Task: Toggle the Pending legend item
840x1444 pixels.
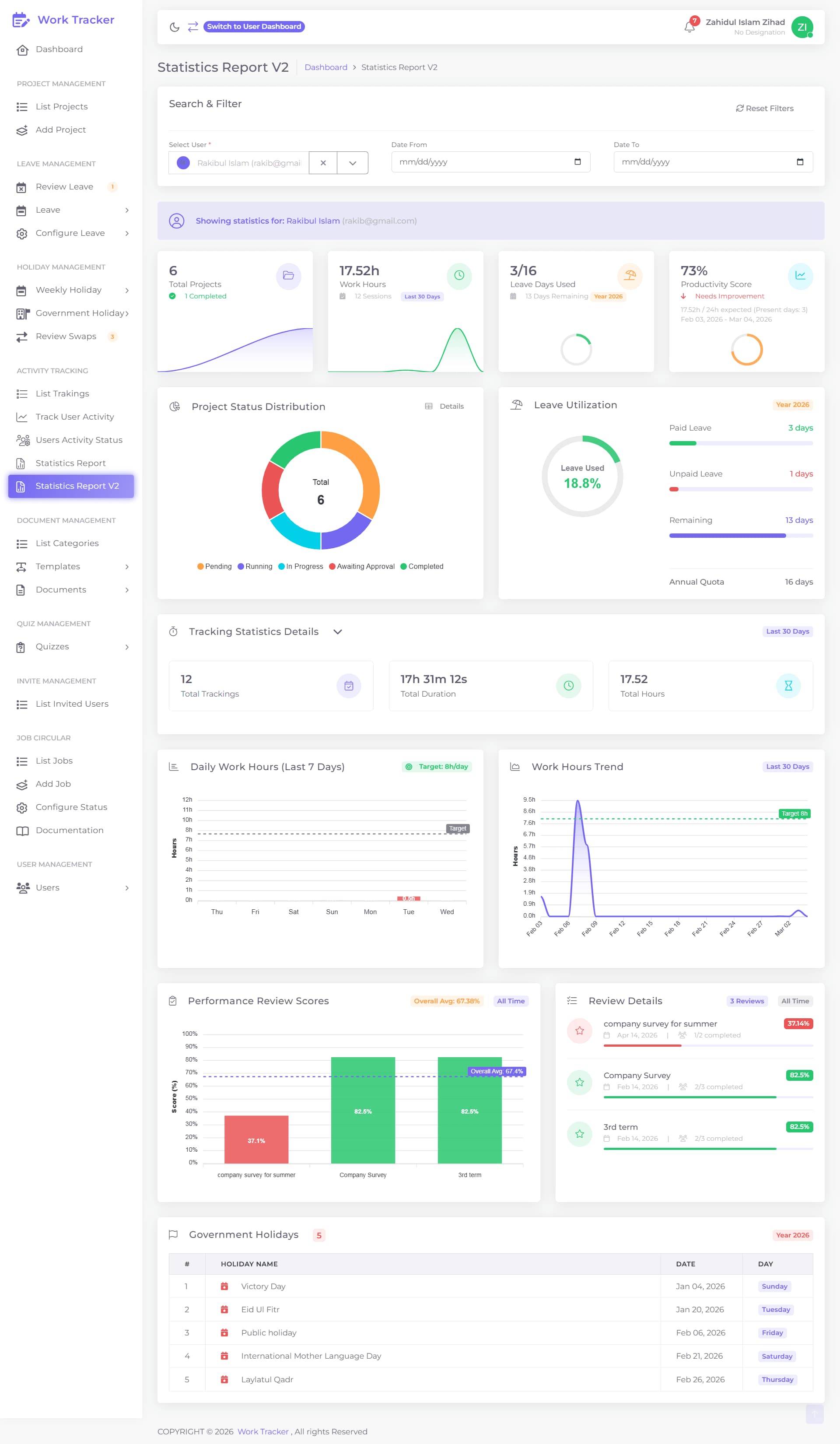Action: tap(215, 566)
